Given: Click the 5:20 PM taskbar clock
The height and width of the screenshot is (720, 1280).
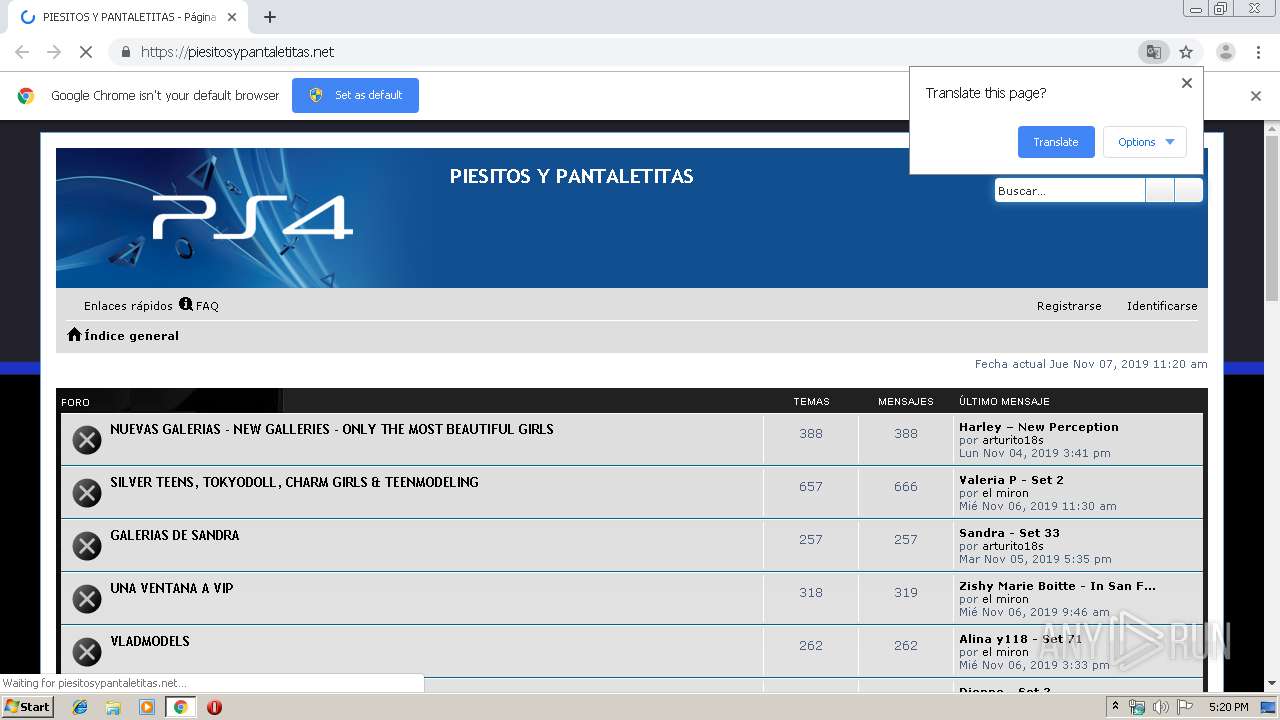Looking at the screenshot, I should tap(1228, 707).
